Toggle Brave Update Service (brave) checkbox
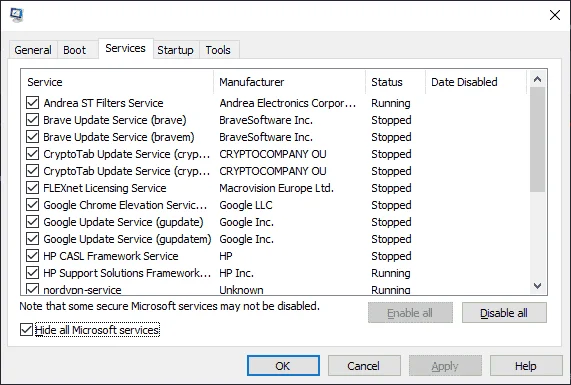The height and width of the screenshot is (385, 571). 32,120
